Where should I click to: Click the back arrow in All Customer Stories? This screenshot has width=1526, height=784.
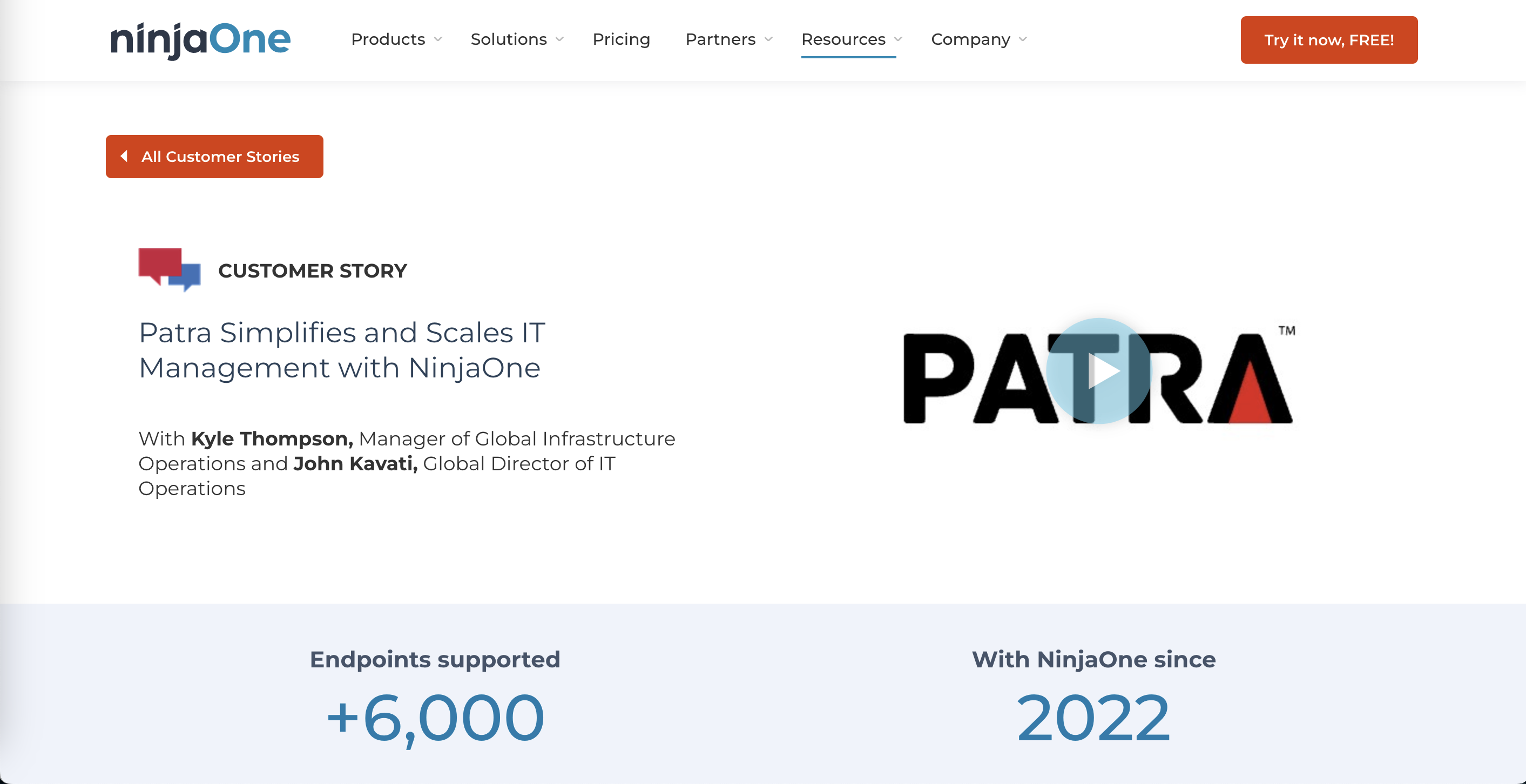pyautogui.click(x=124, y=157)
